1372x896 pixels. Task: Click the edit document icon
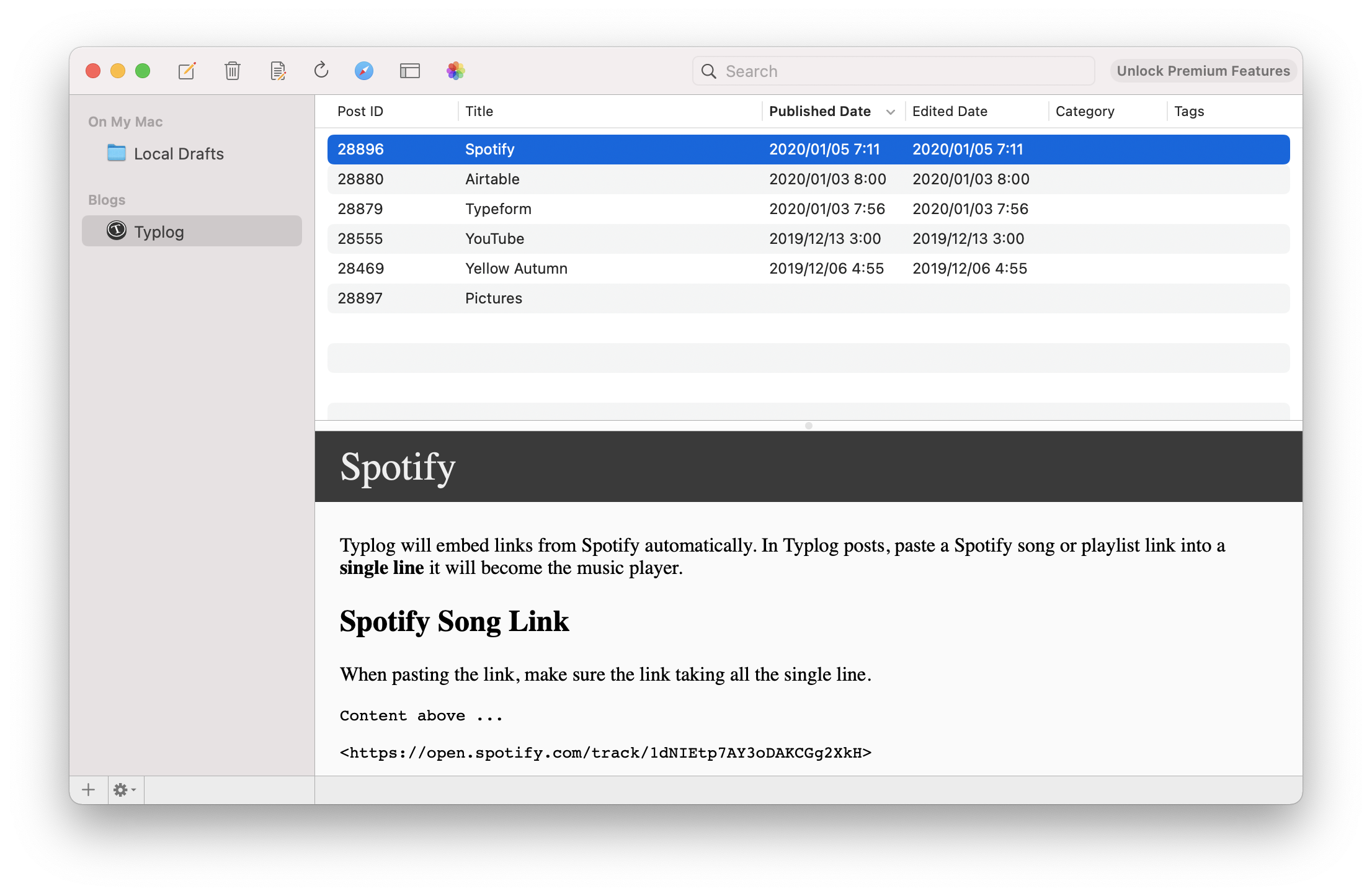pos(278,71)
